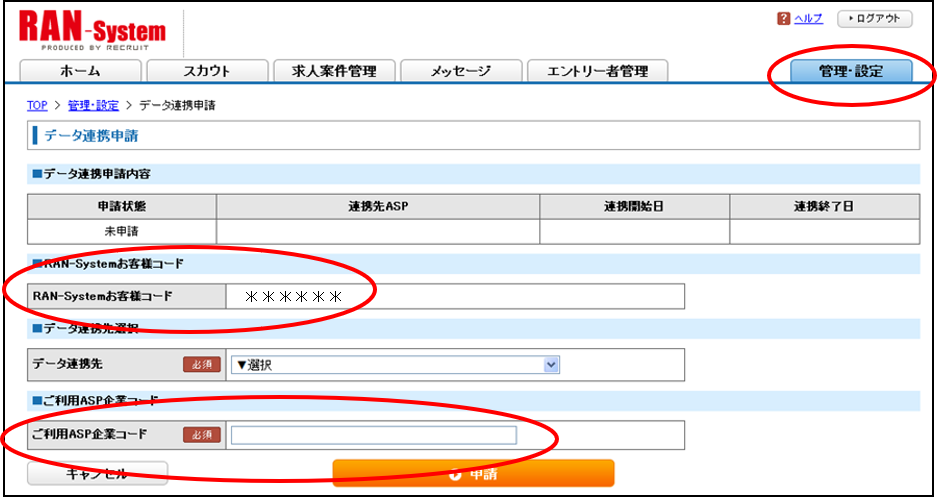
Task: Follow the TOP breadcrumb link
Action: 37,106
